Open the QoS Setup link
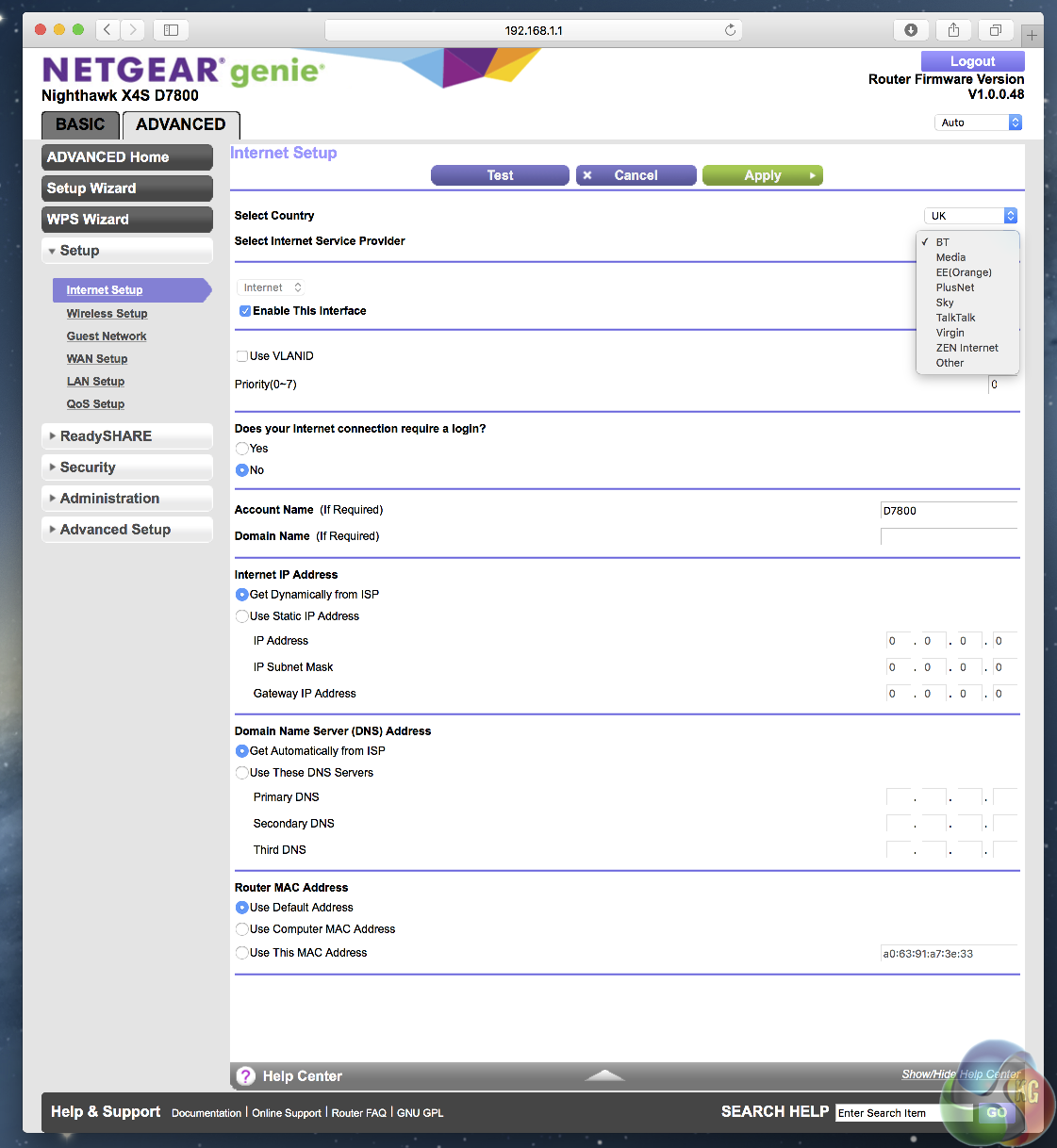This screenshot has height=1148, width=1057. tap(95, 404)
